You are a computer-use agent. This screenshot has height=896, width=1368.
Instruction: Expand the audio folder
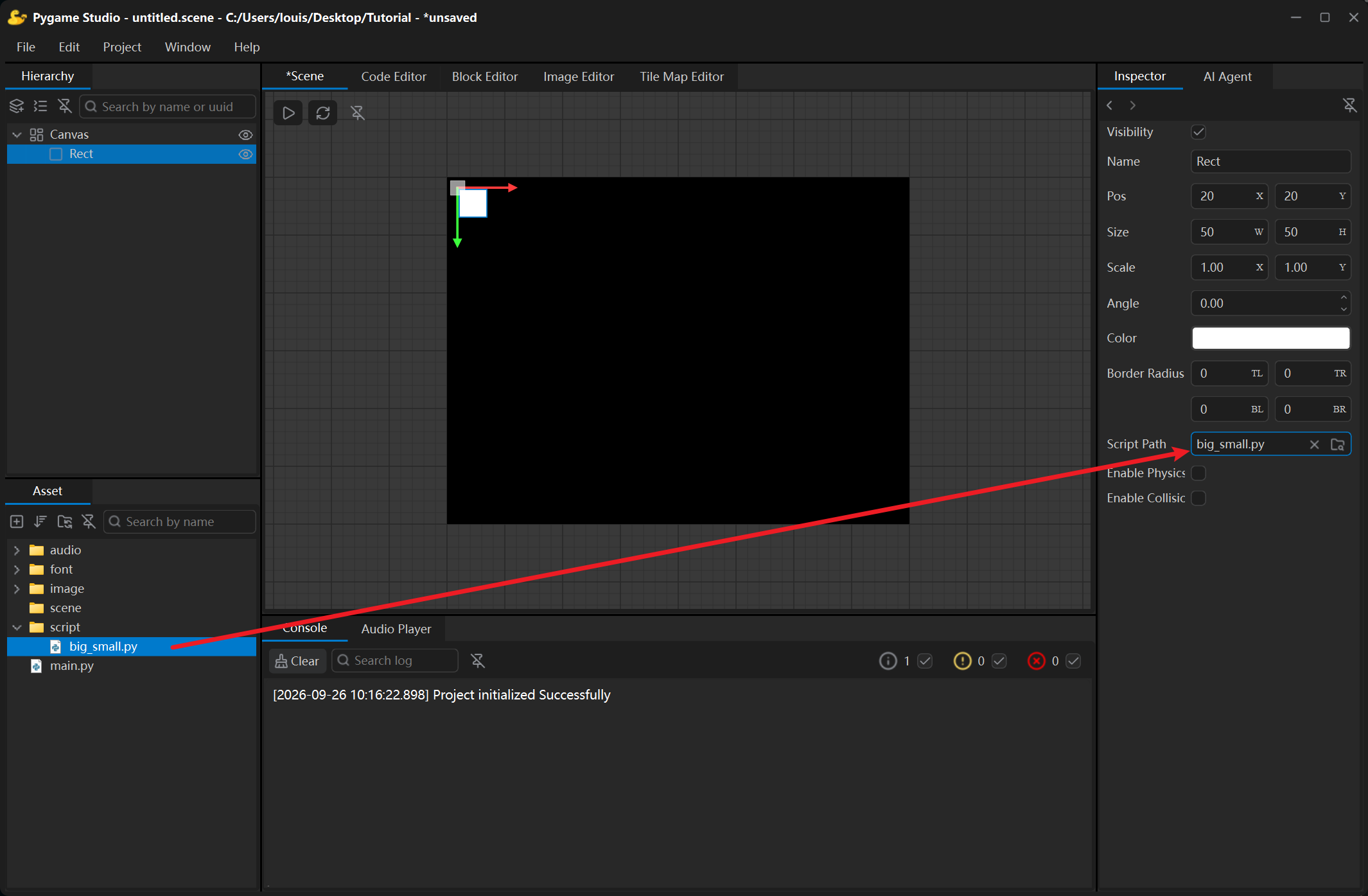(17, 550)
